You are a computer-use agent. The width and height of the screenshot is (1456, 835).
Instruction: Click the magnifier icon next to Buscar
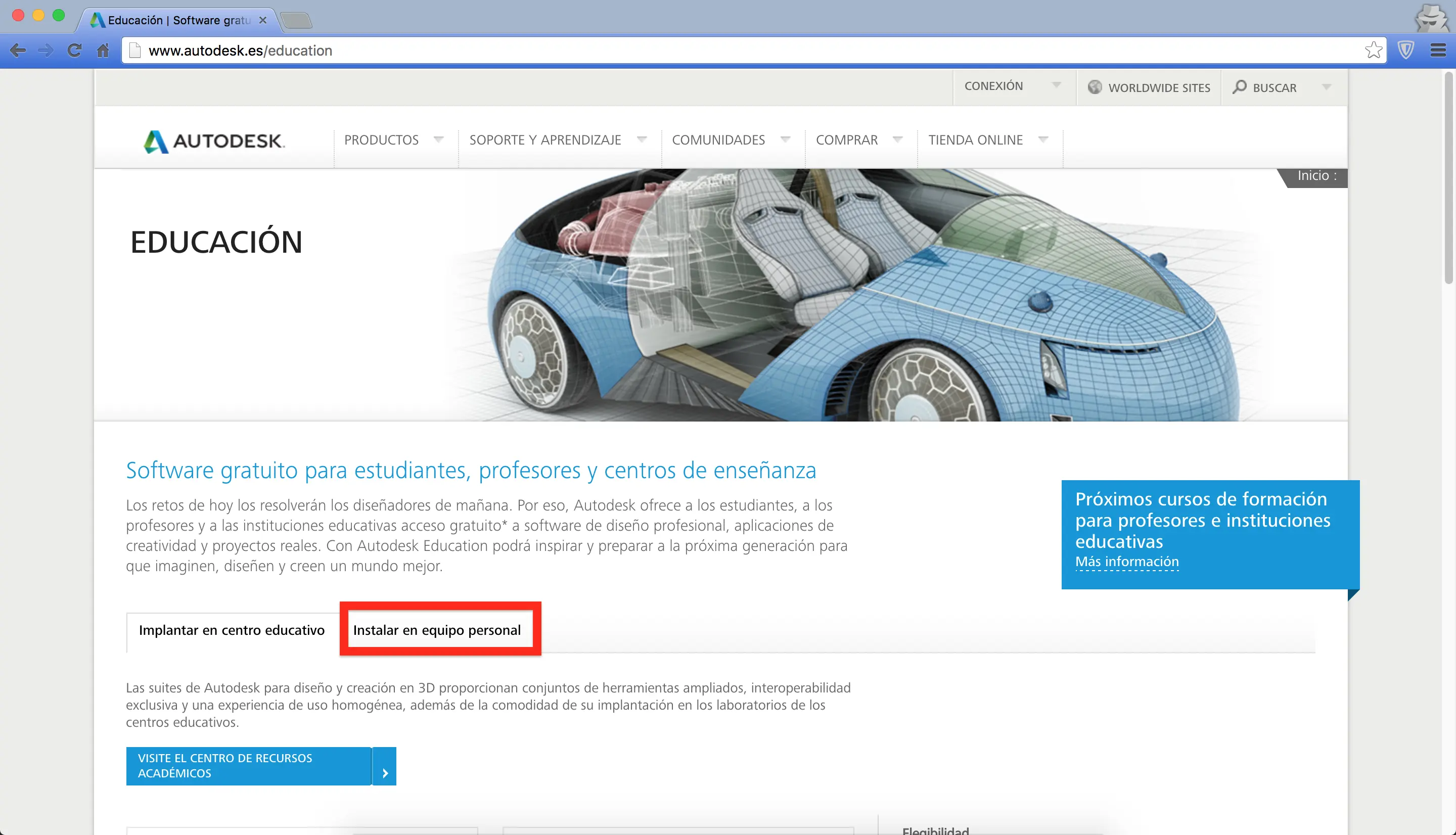click(x=1239, y=86)
